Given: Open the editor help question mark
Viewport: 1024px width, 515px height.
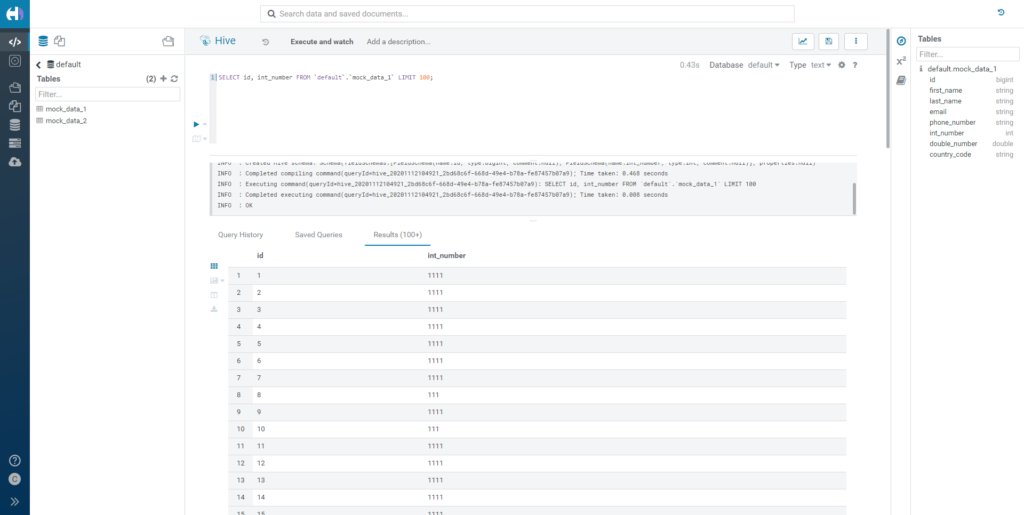Looking at the screenshot, I should [855, 65].
